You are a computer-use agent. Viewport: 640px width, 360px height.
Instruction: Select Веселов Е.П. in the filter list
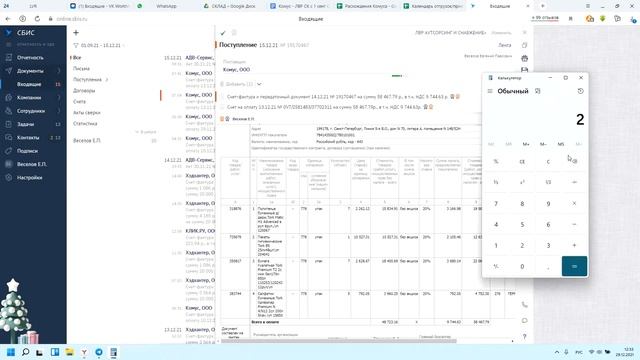coord(87,140)
